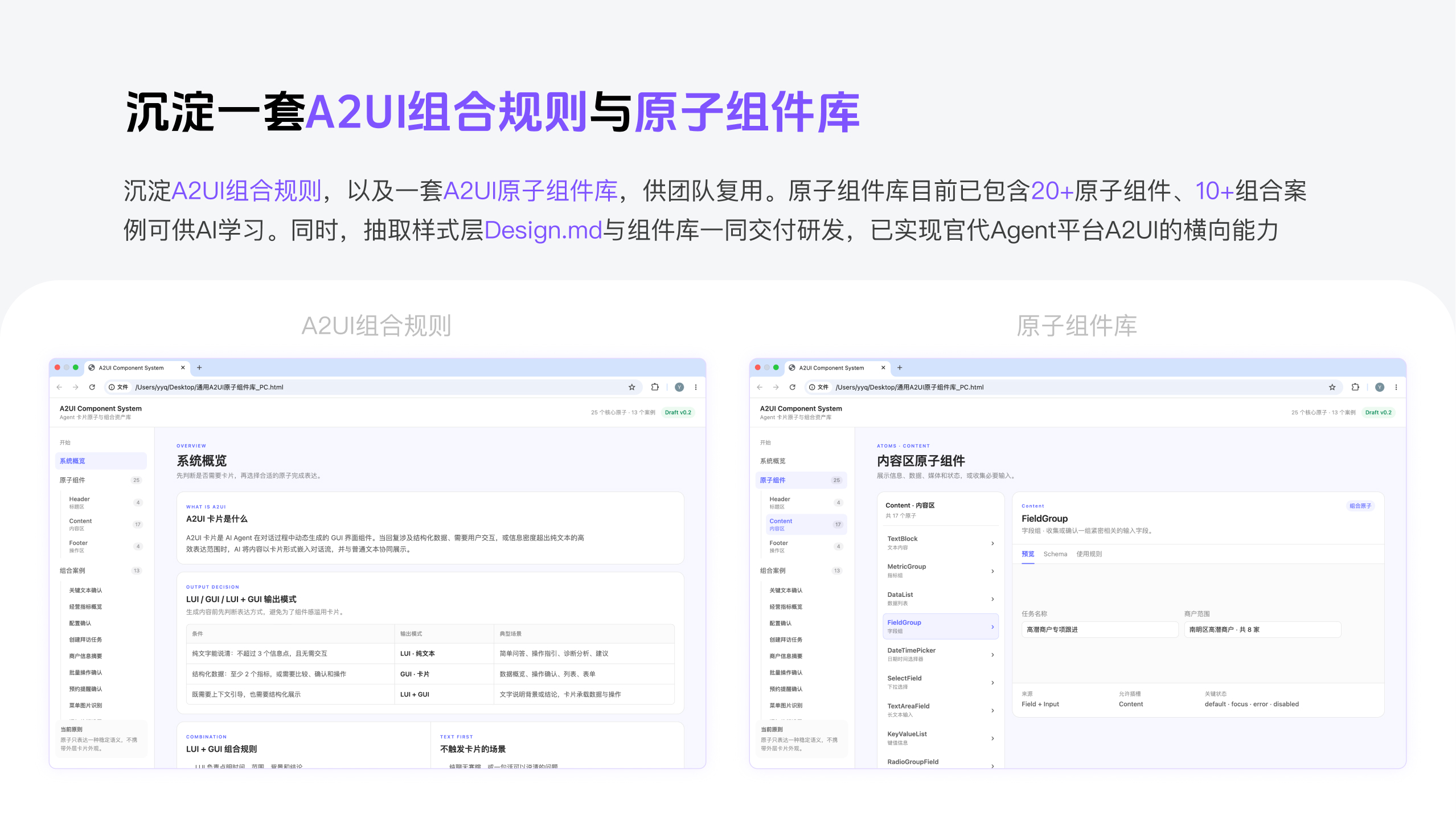Open profile avatar in right browser window
Screen dimensions: 1456x819
click(1380, 387)
